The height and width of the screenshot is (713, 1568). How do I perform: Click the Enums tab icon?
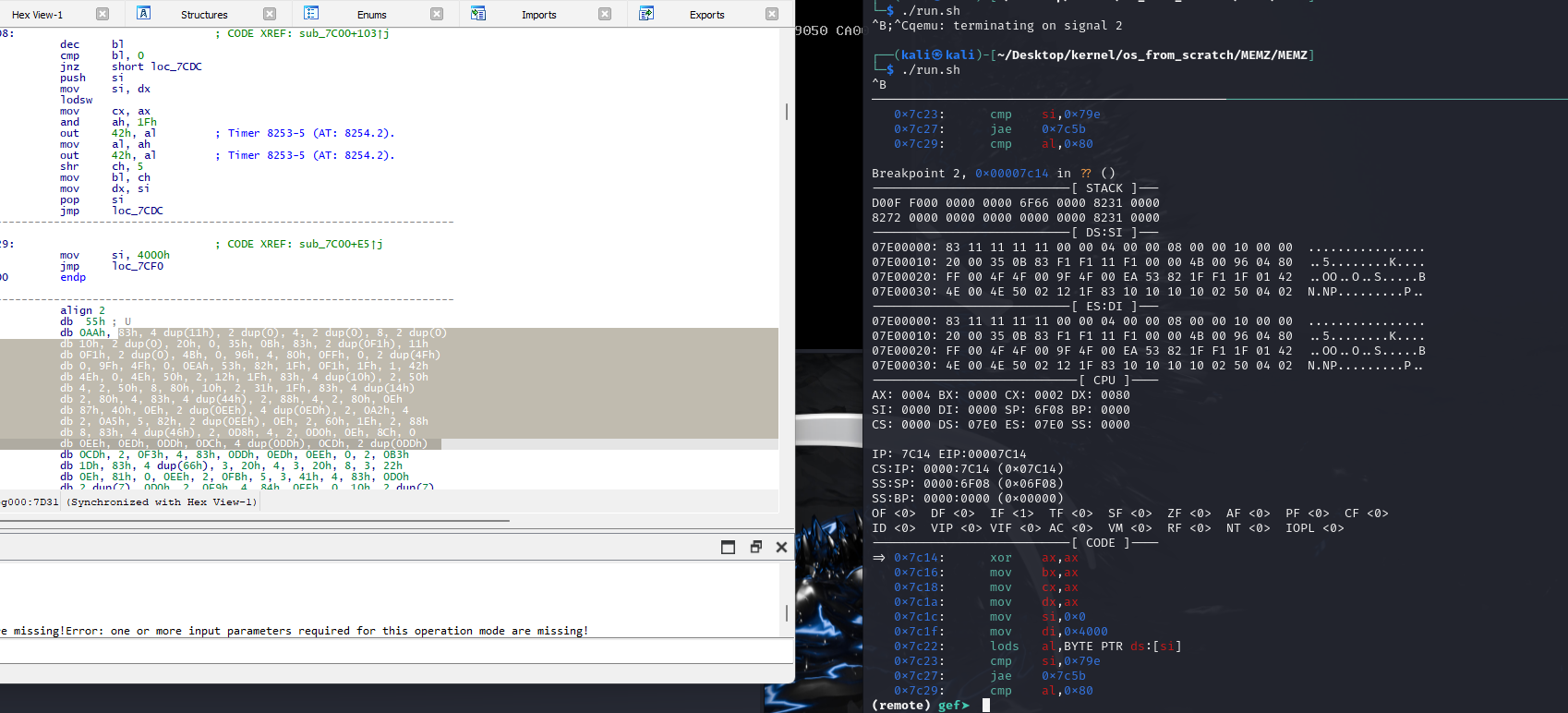point(311,13)
